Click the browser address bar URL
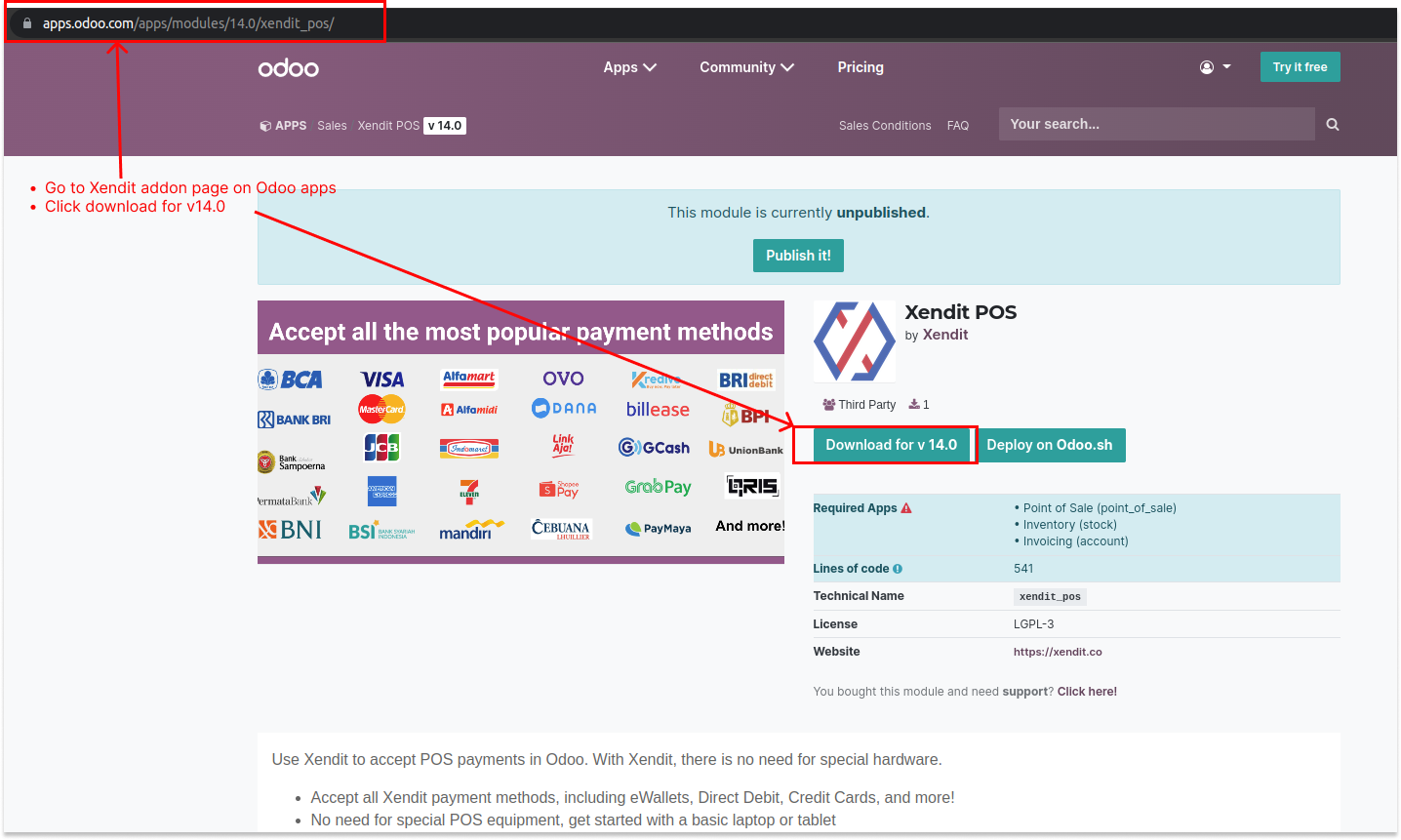The image size is (1401, 840). [188, 23]
